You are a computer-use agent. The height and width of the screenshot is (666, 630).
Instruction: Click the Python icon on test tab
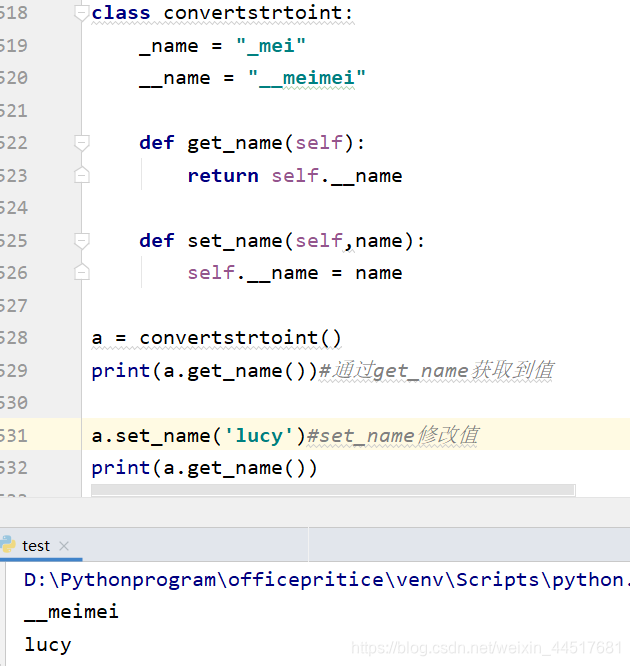coord(7,545)
